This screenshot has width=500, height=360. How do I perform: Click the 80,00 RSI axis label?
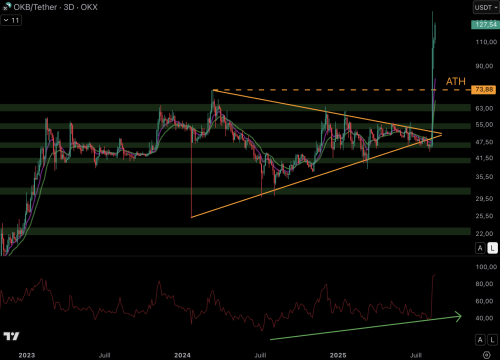485,284
